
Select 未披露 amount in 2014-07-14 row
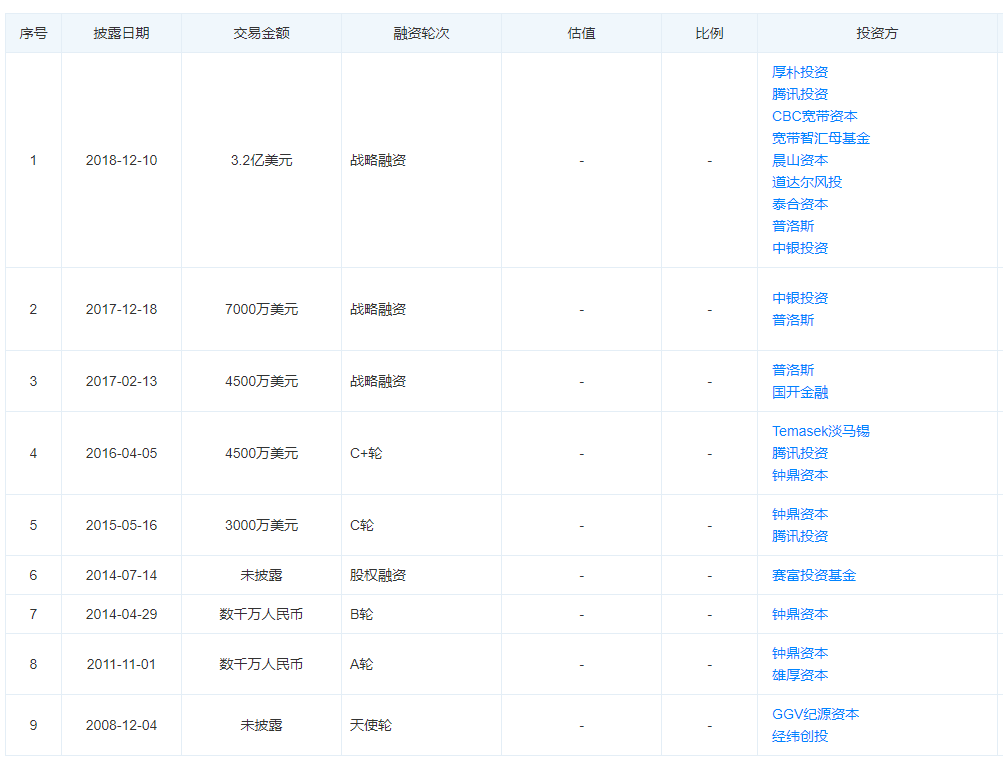[x=262, y=575]
